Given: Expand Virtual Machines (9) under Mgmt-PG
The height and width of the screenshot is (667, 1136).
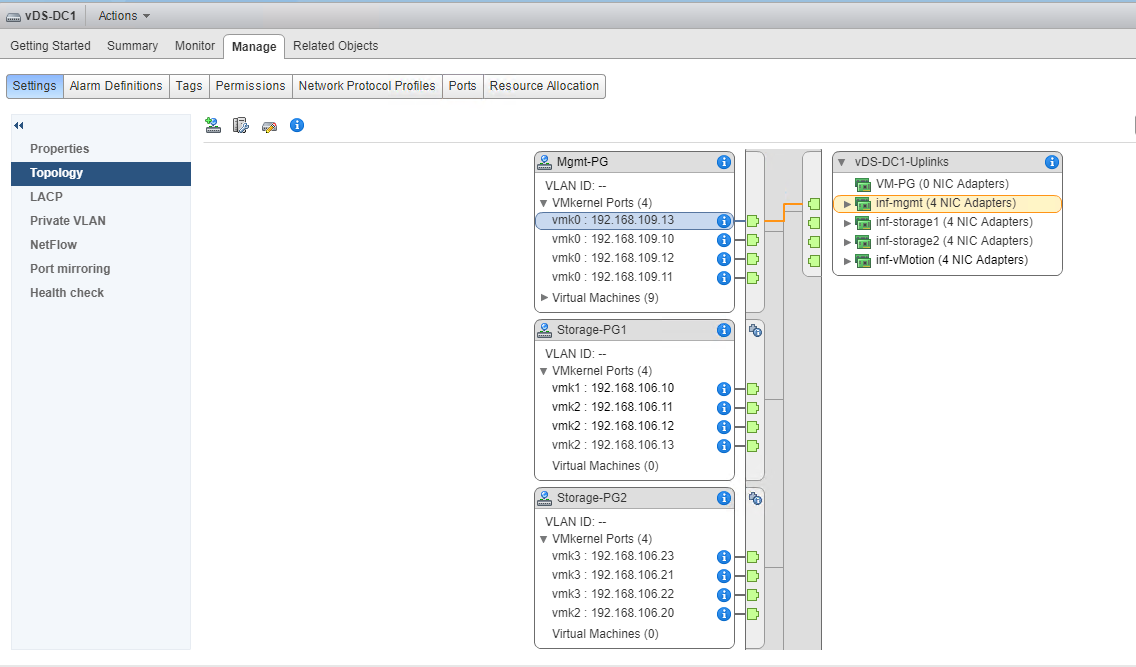Looking at the screenshot, I should click(545, 298).
